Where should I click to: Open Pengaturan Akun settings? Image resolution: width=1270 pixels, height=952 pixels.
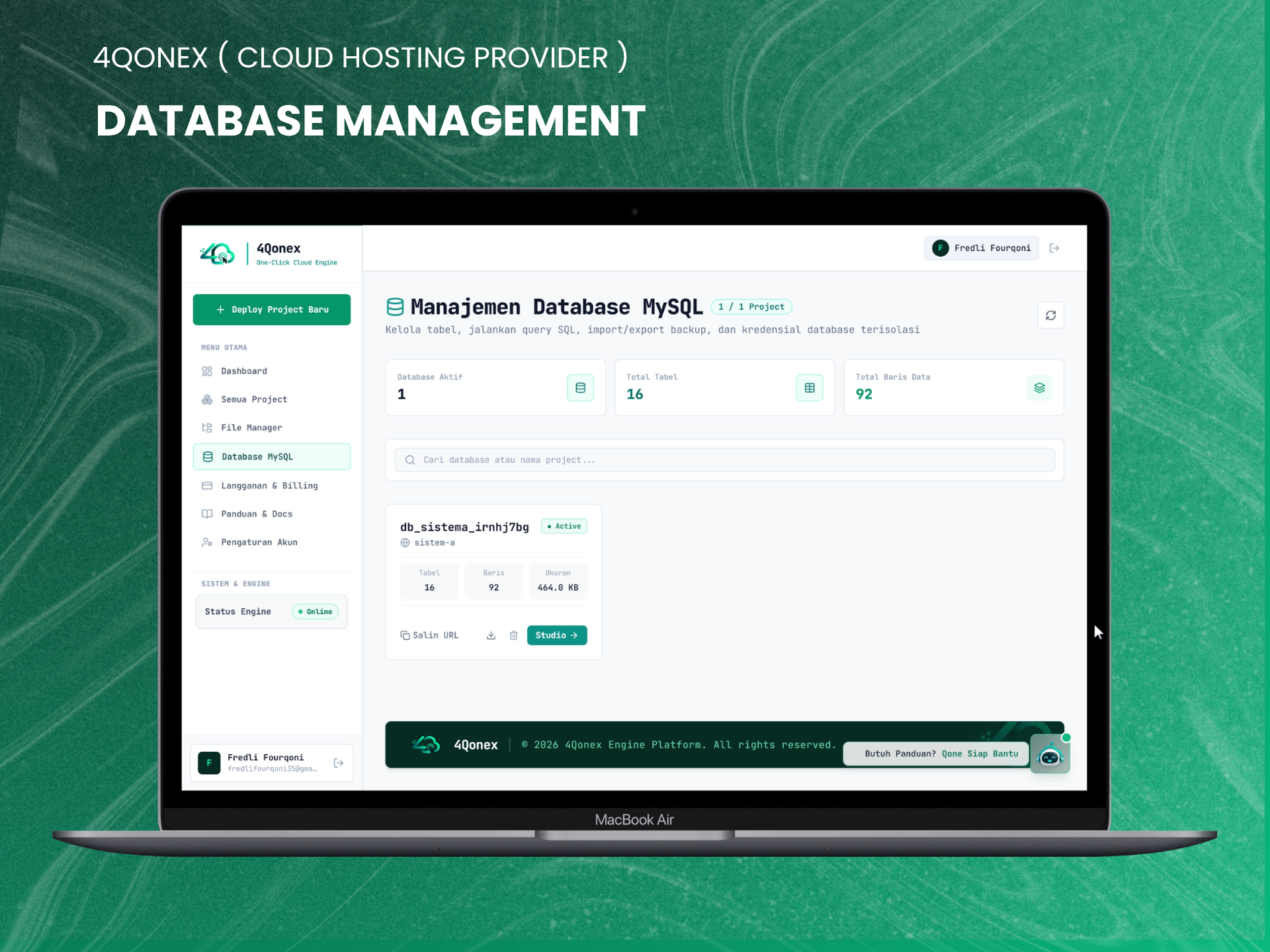click(x=271, y=542)
